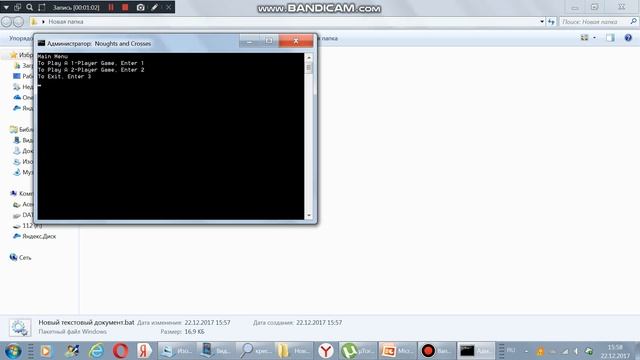Click change view icon in Explorer
The height and width of the screenshot is (360, 640).
coord(584,38)
